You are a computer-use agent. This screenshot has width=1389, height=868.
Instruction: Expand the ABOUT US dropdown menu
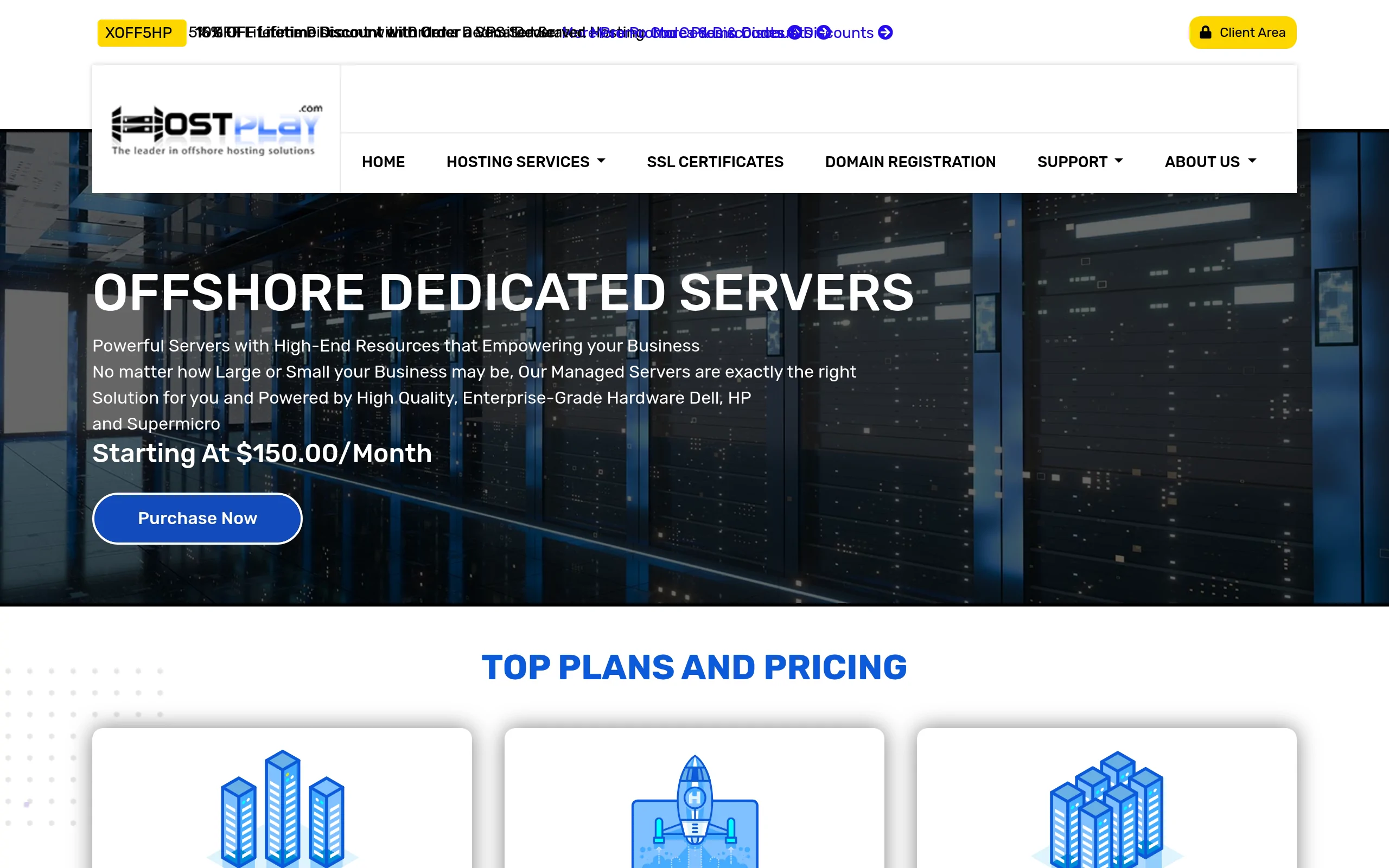1210,162
